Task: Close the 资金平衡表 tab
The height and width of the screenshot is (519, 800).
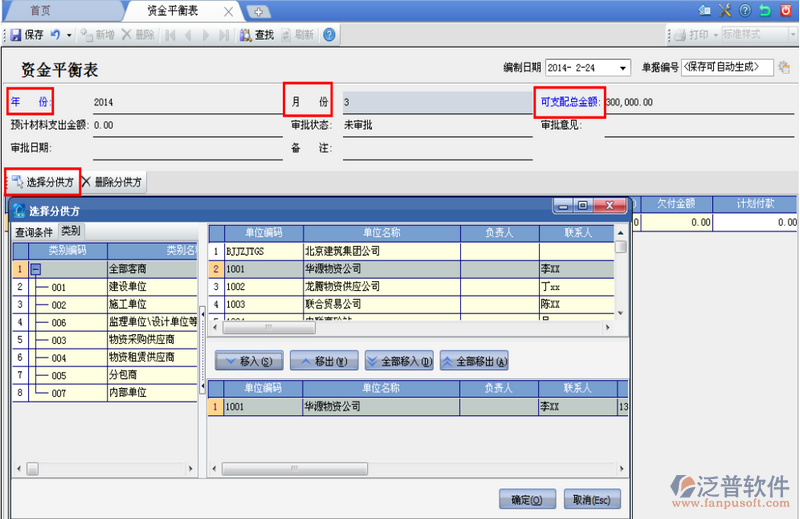Action: tap(228, 11)
